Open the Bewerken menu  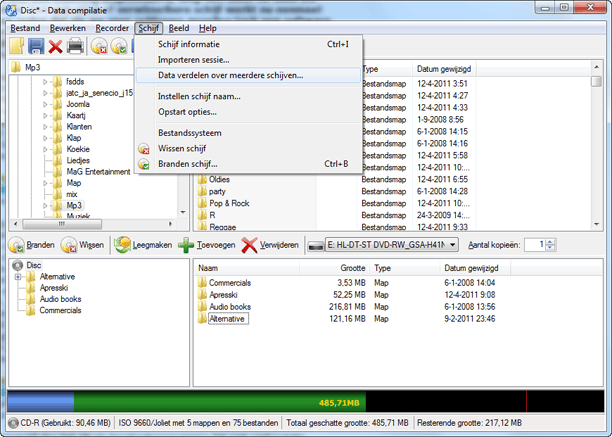(68, 28)
